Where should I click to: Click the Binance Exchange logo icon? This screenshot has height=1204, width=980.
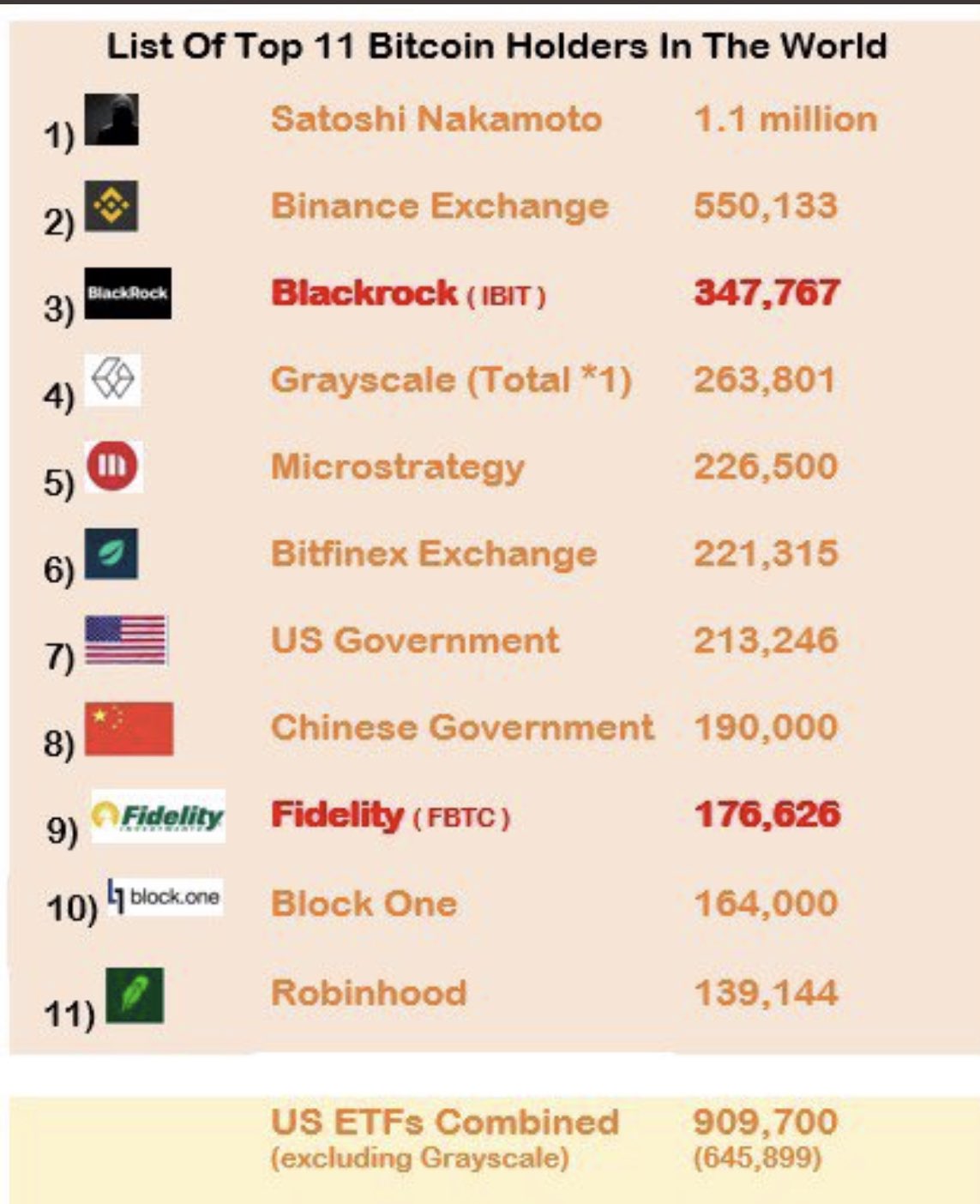pos(111,206)
